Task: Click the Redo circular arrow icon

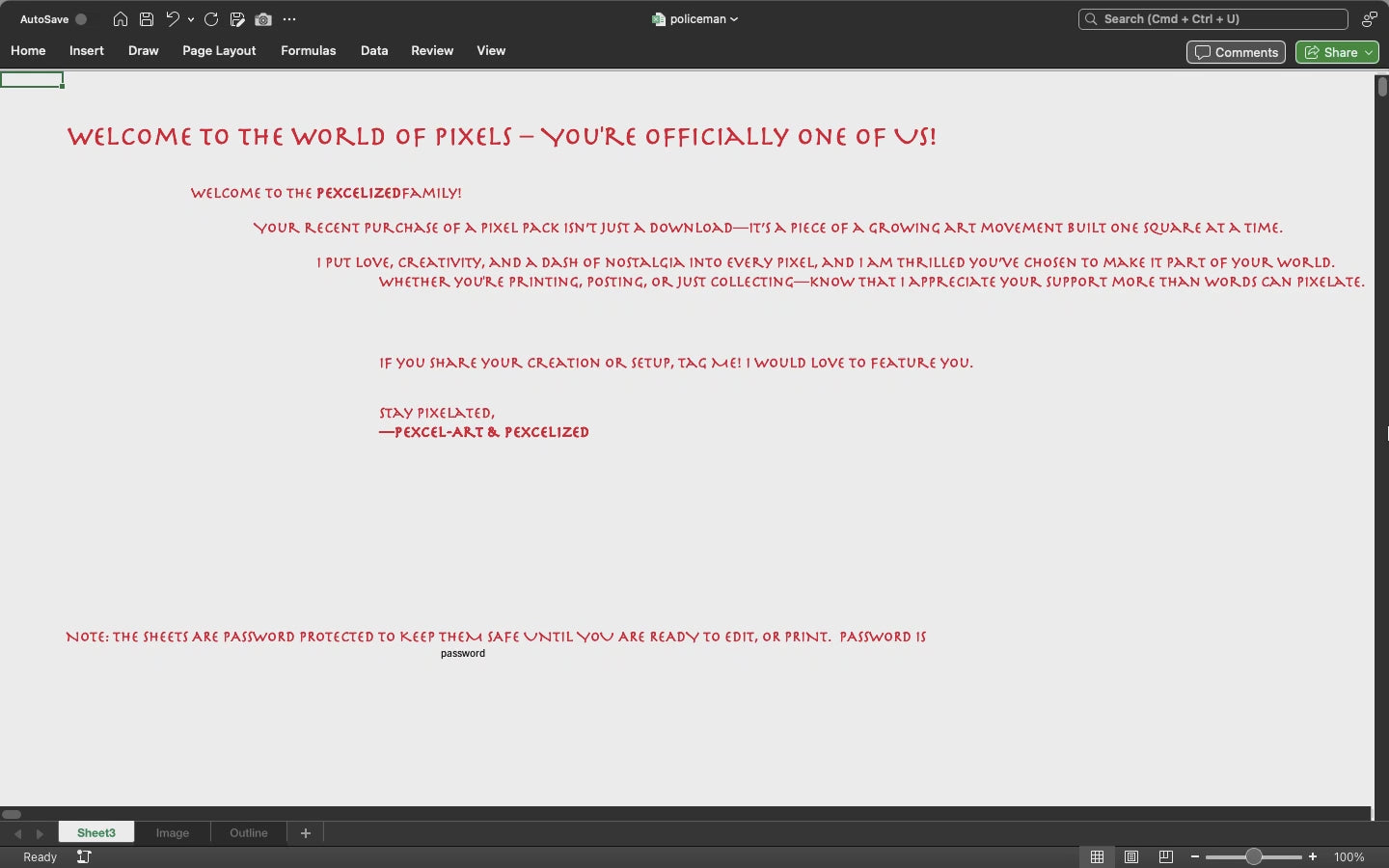Action: (211, 19)
